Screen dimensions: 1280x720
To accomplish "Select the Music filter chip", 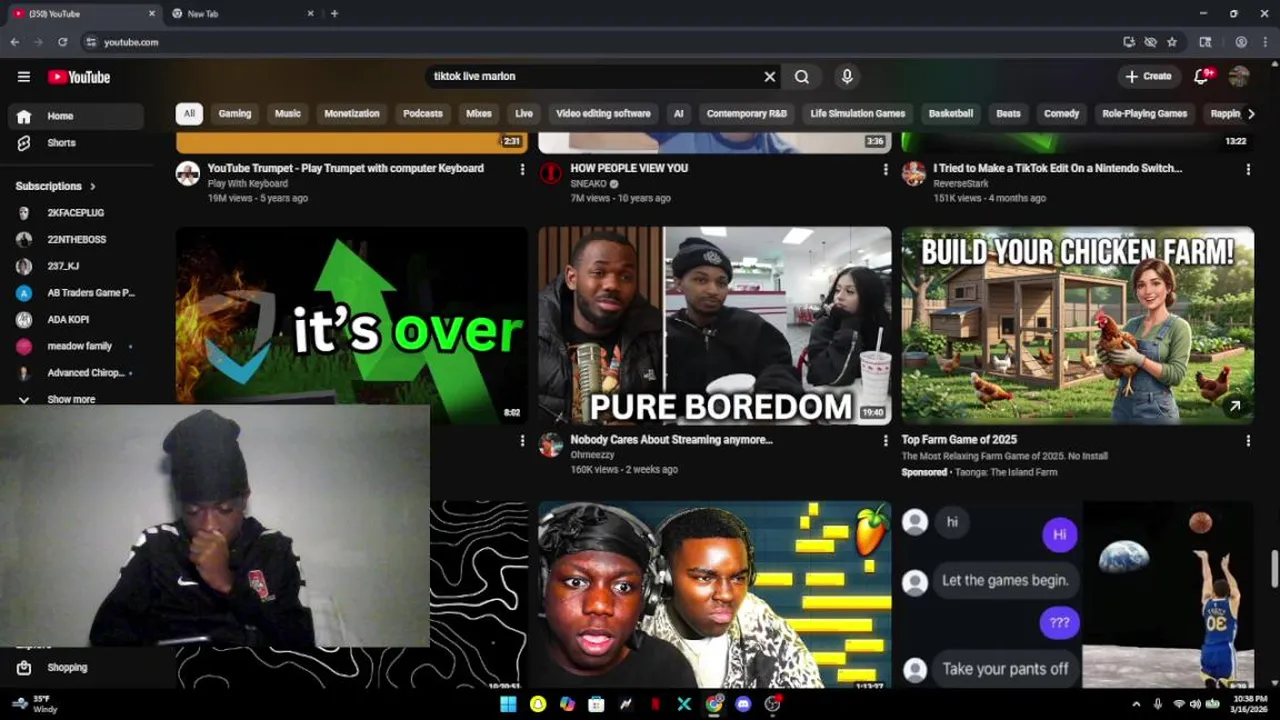I will (288, 113).
